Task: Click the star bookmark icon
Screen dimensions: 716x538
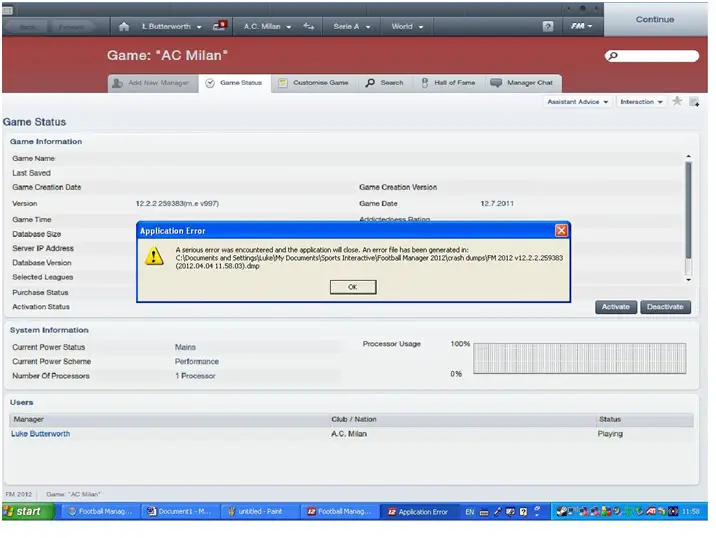Action: pyautogui.click(x=677, y=101)
